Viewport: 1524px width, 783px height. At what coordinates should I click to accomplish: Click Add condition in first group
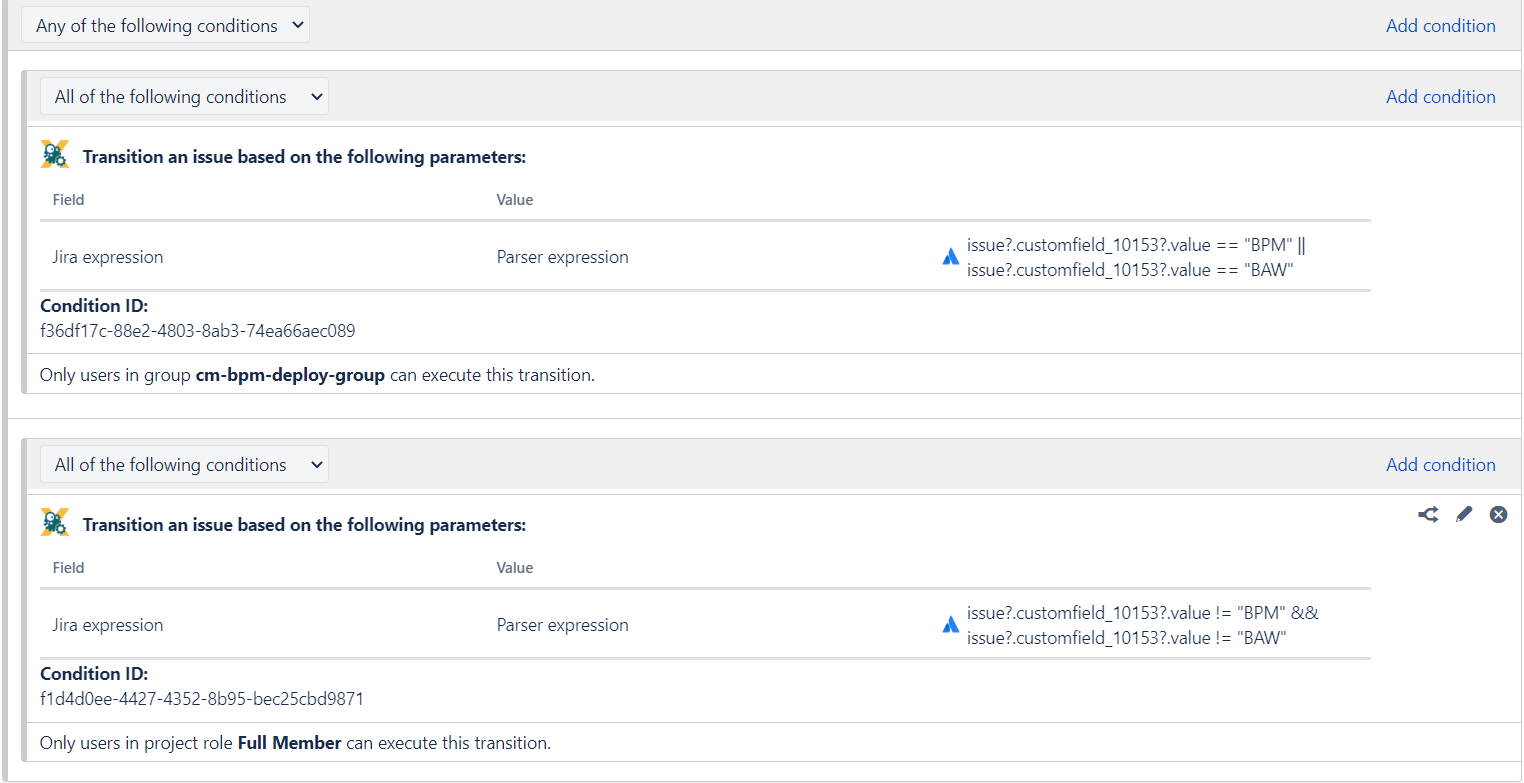1440,97
